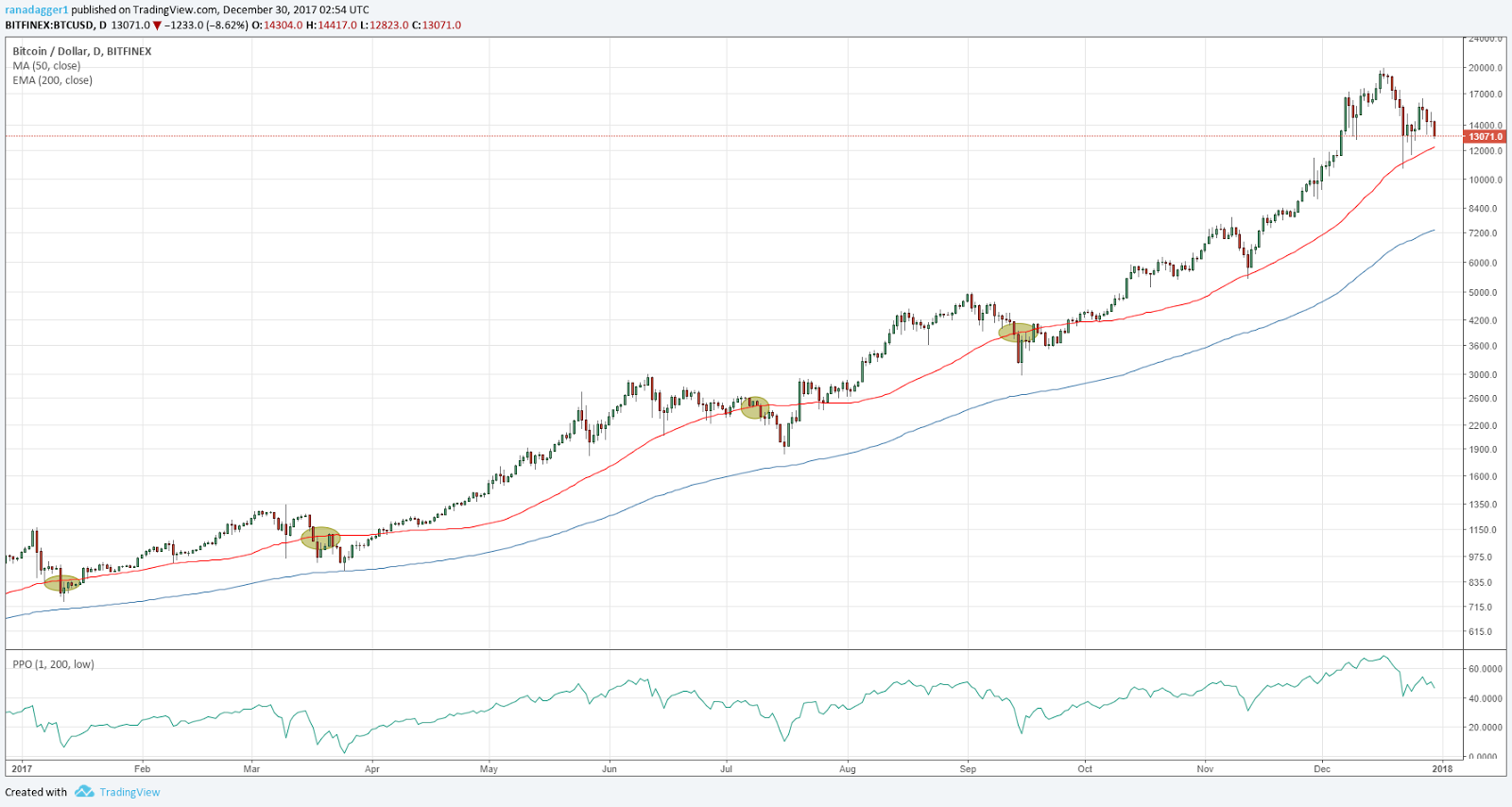
Task: Click the highlighted ellipse on the early-July candles
Action: point(754,407)
